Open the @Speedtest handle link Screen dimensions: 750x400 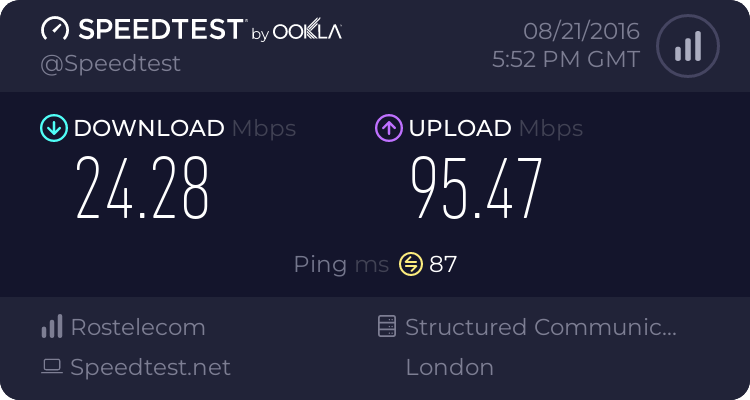tap(110, 64)
